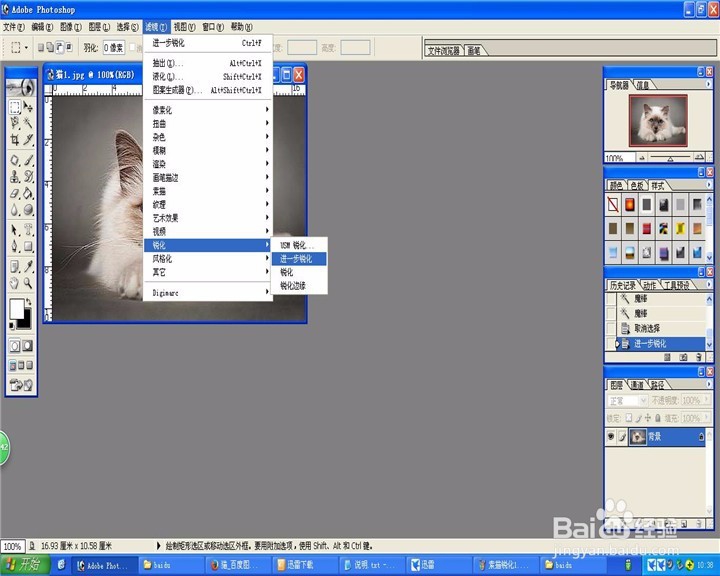This screenshot has height=576, width=720.
Task: Toggle lock position icon in Layers panel
Action: pyautogui.click(x=647, y=418)
